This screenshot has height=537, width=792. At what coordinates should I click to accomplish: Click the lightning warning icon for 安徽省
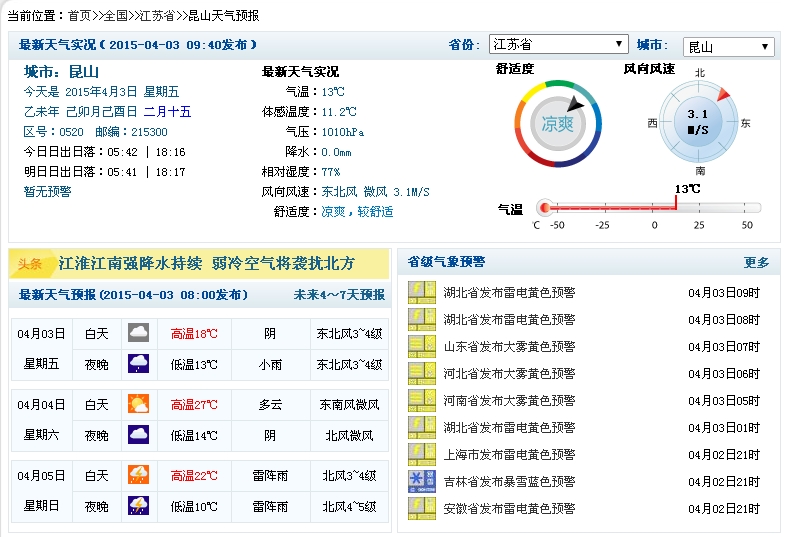[422, 509]
